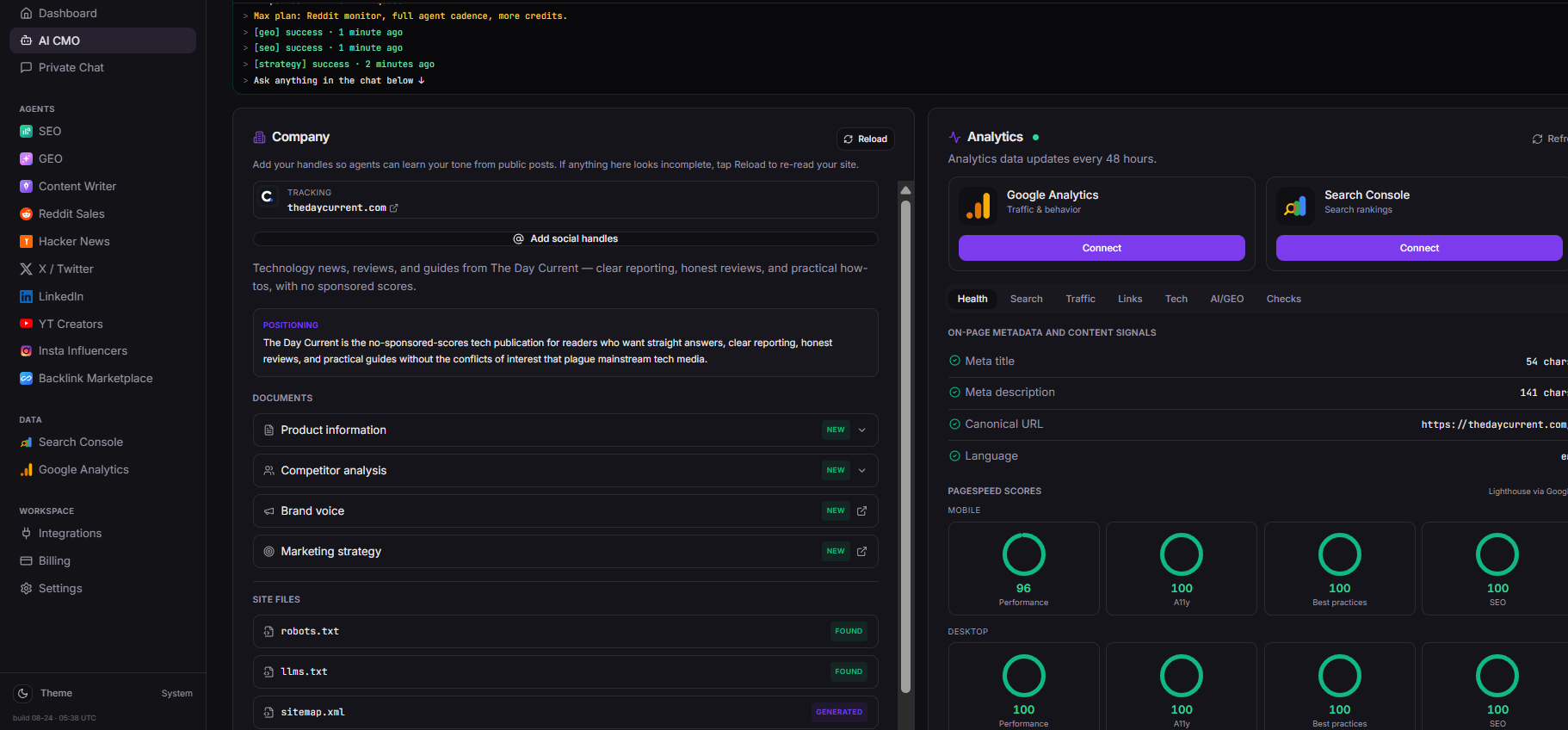The height and width of the screenshot is (730, 1568).
Task: Open Brand voice external link icon
Action: click(x=861, y=510)
